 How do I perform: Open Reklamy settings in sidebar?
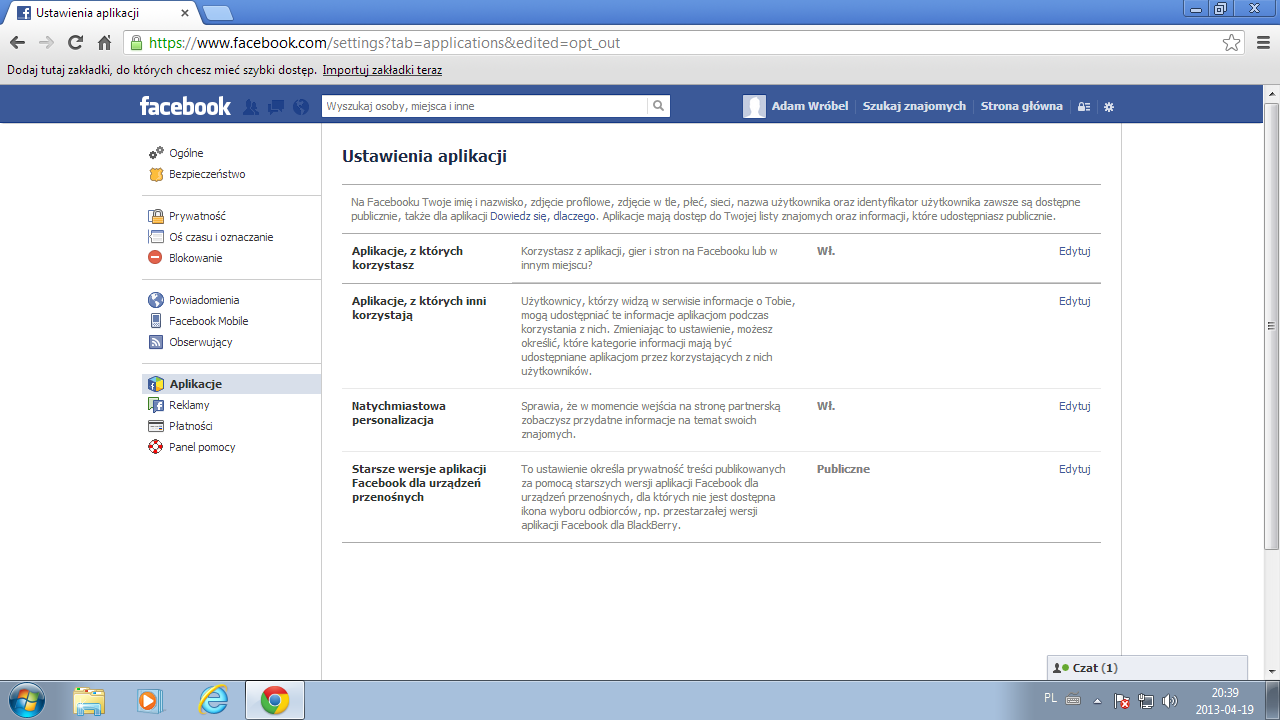coord(189,405)
